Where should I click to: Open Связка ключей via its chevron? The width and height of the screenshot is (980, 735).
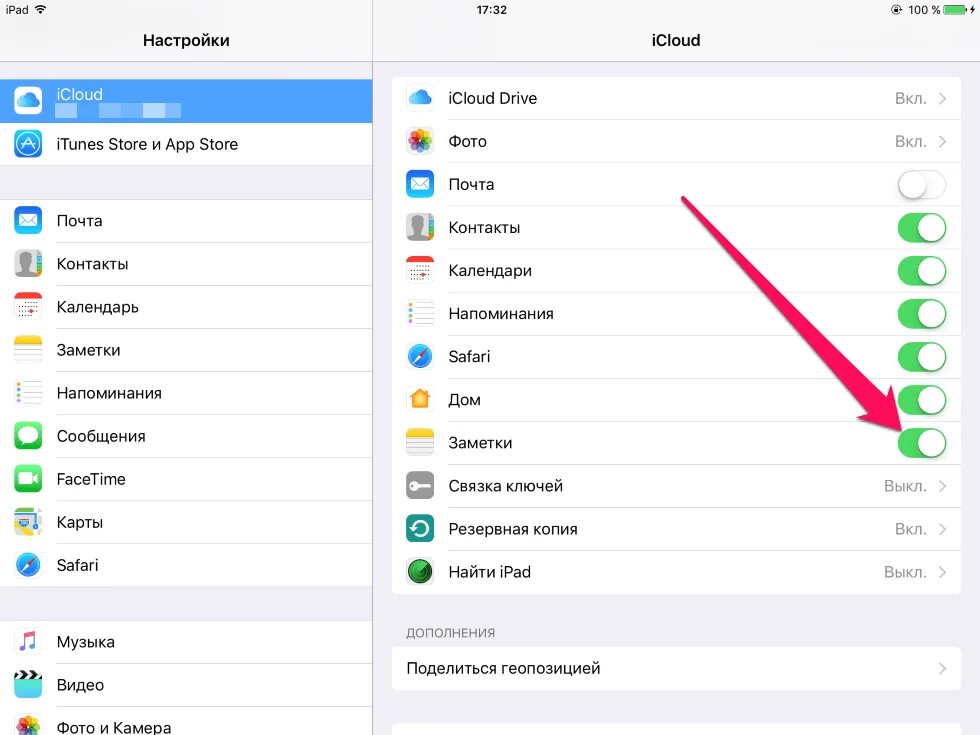(942, 486)
